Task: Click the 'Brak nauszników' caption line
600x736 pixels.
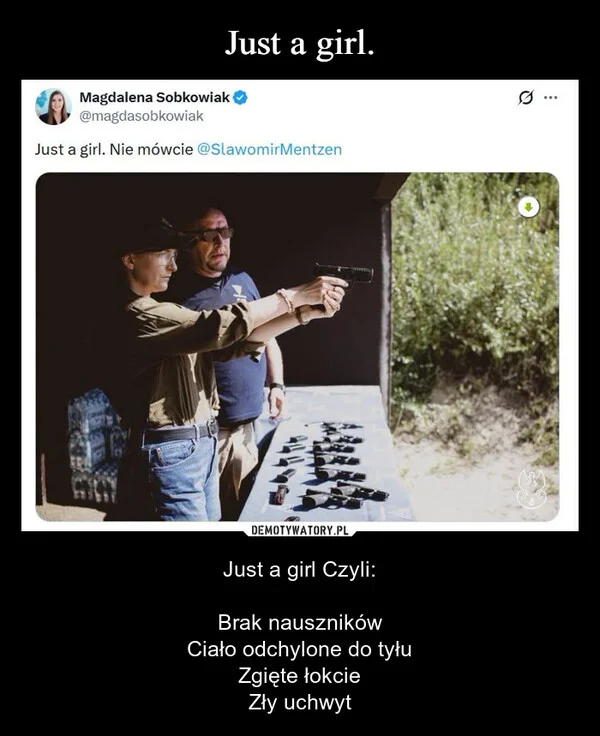Action: (300, 623)
